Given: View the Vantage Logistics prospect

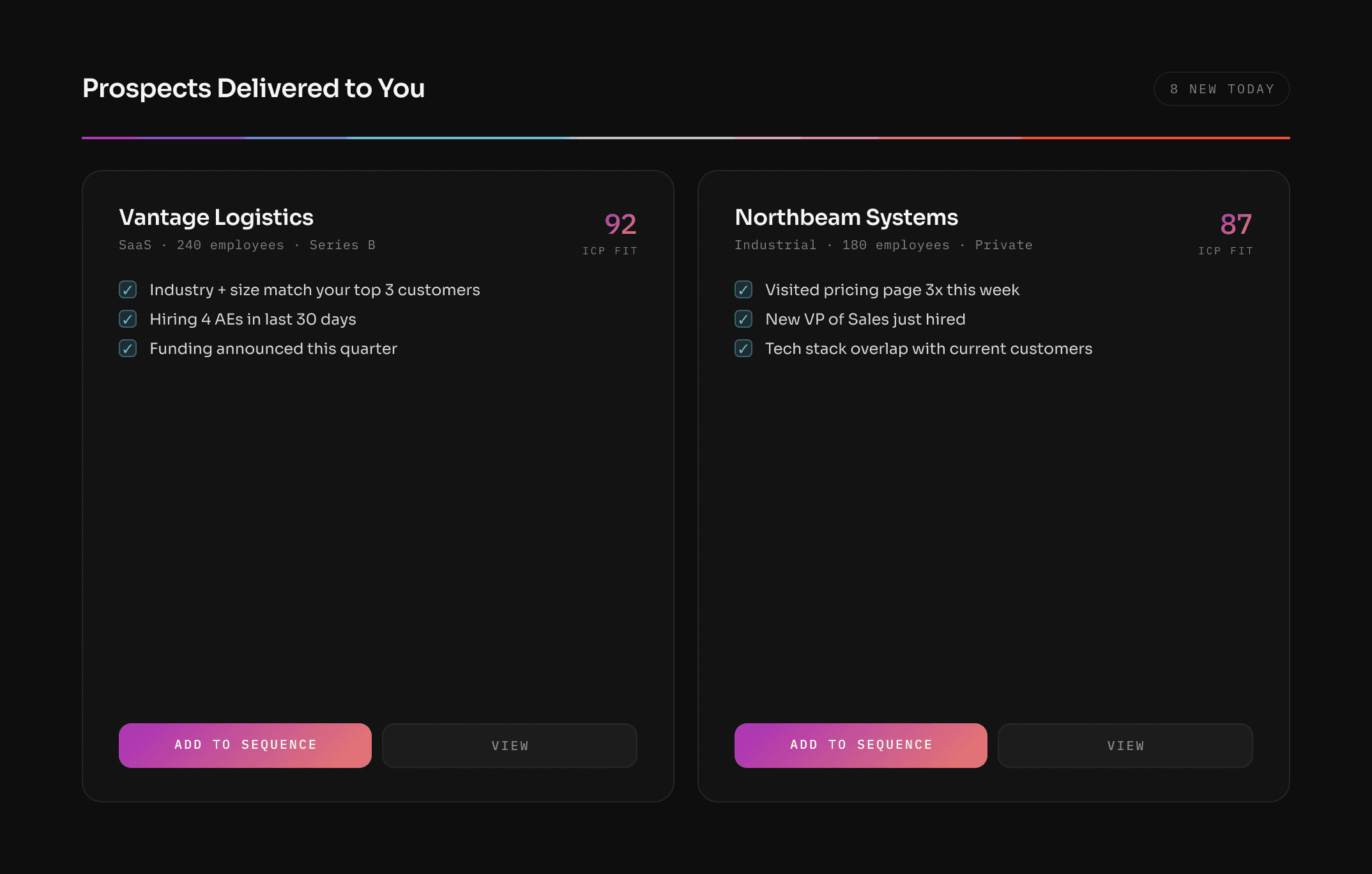Looking at the screenshot, I should [x=510, y=746].
